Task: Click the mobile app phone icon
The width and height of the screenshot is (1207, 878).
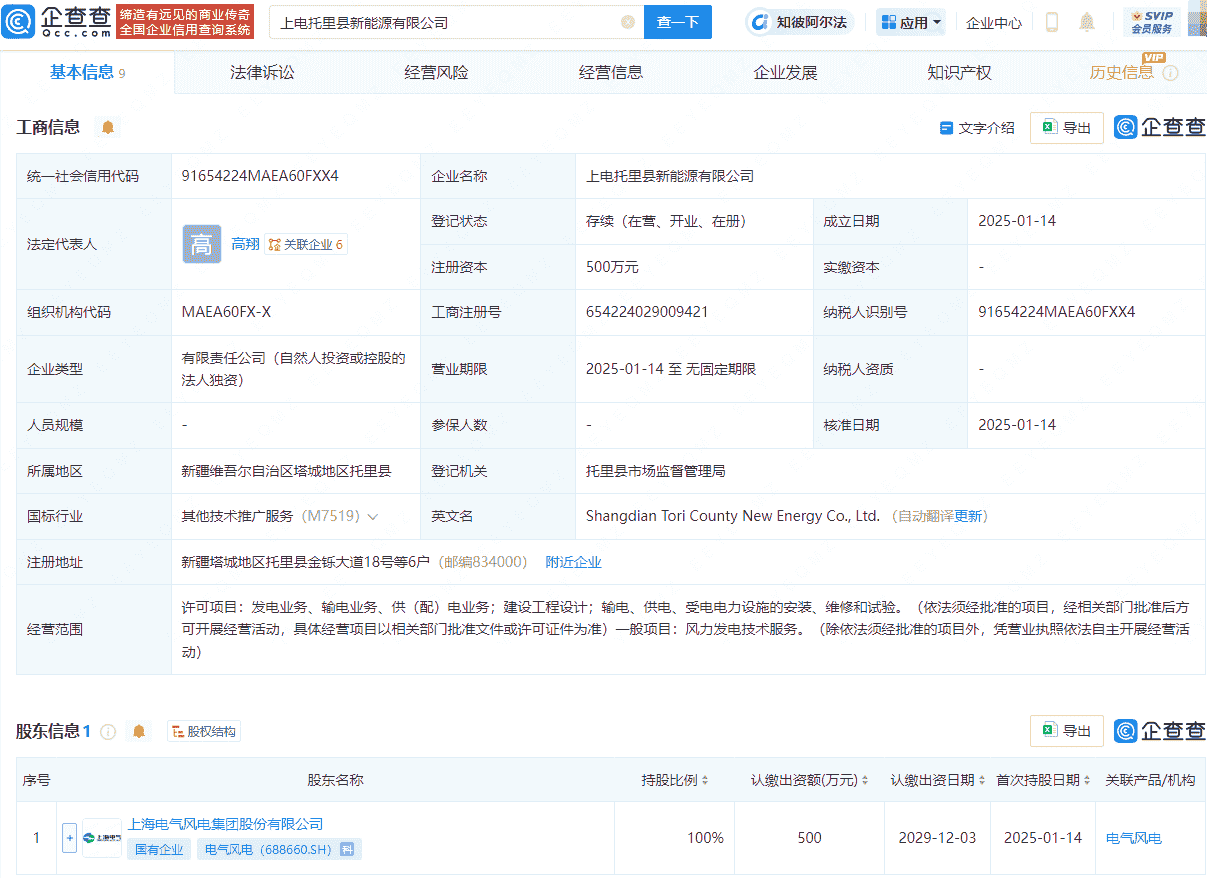Action: [1051, 21]
